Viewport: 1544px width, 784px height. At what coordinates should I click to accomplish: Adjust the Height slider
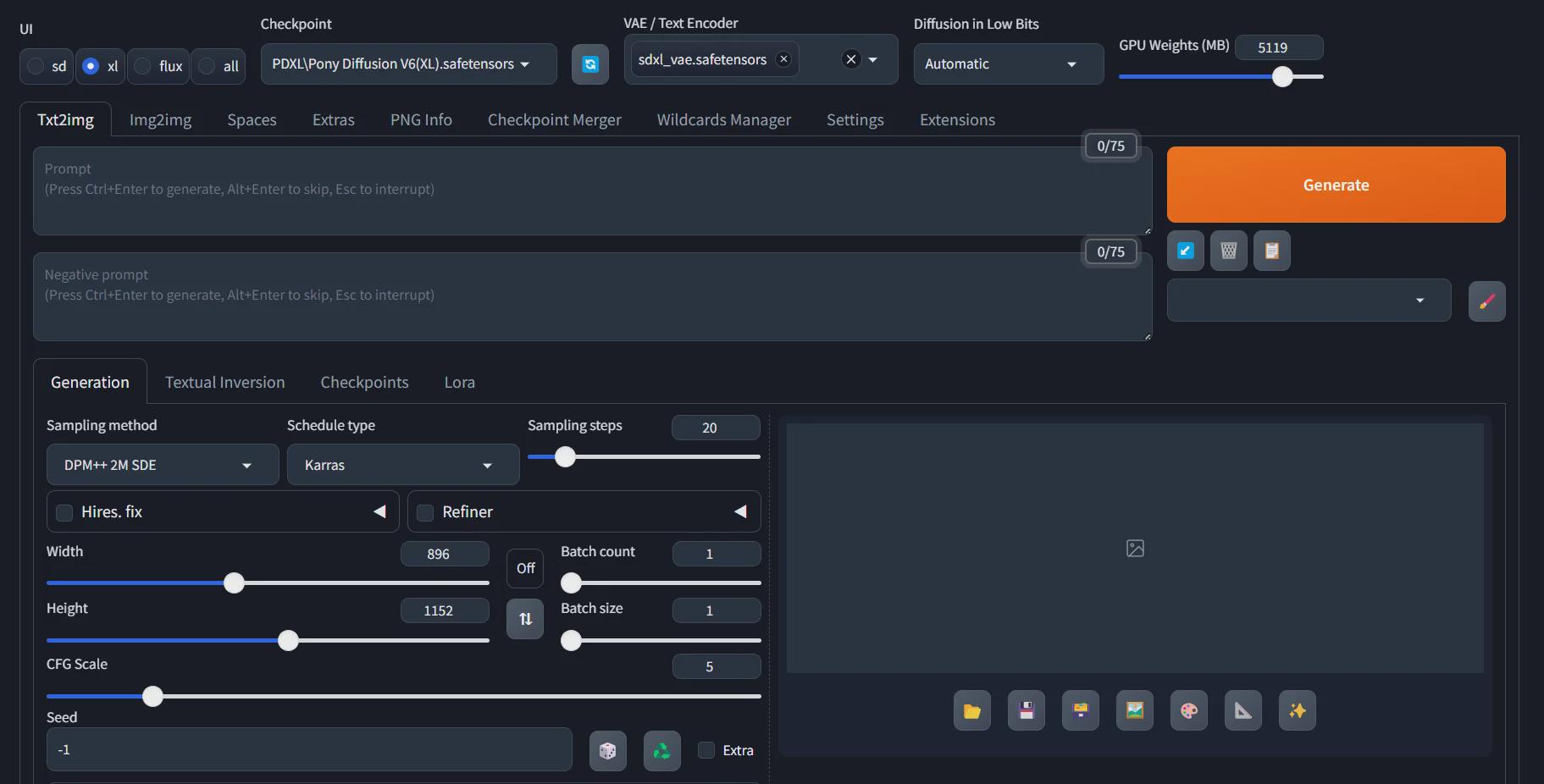tap(268, 640)
